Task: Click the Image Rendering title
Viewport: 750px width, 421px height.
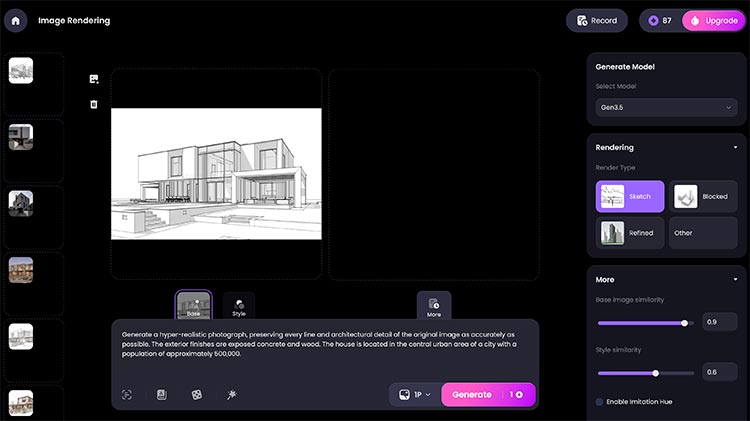Action: point(74,21)
